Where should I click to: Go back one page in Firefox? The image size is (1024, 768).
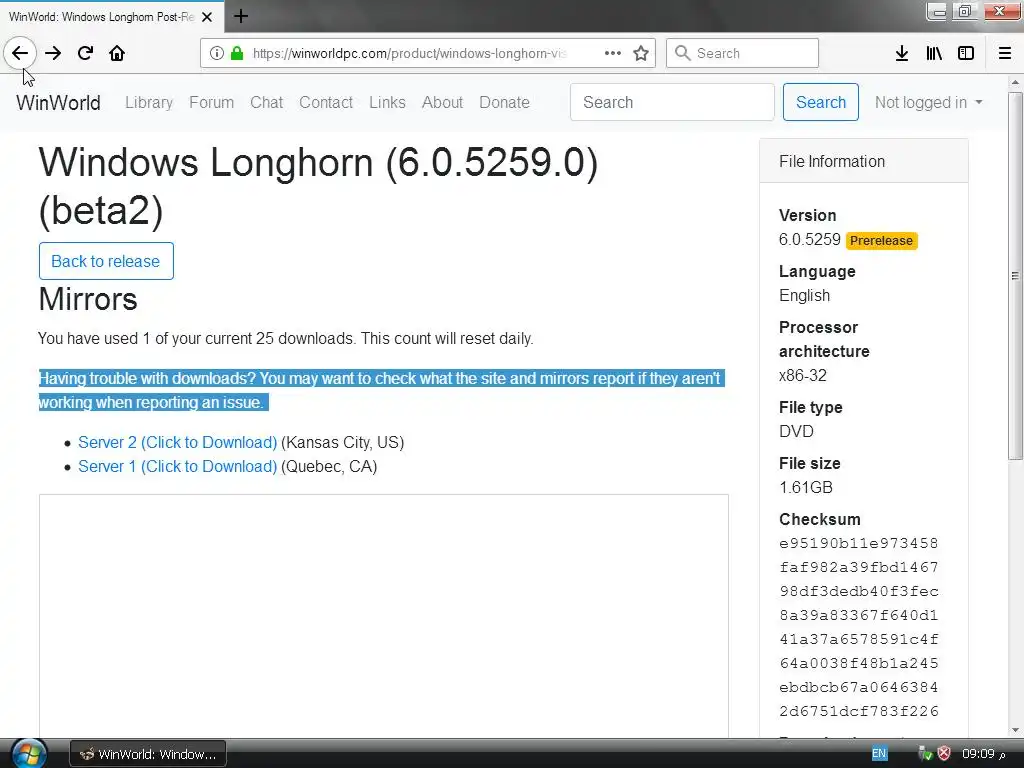point(20,53)
